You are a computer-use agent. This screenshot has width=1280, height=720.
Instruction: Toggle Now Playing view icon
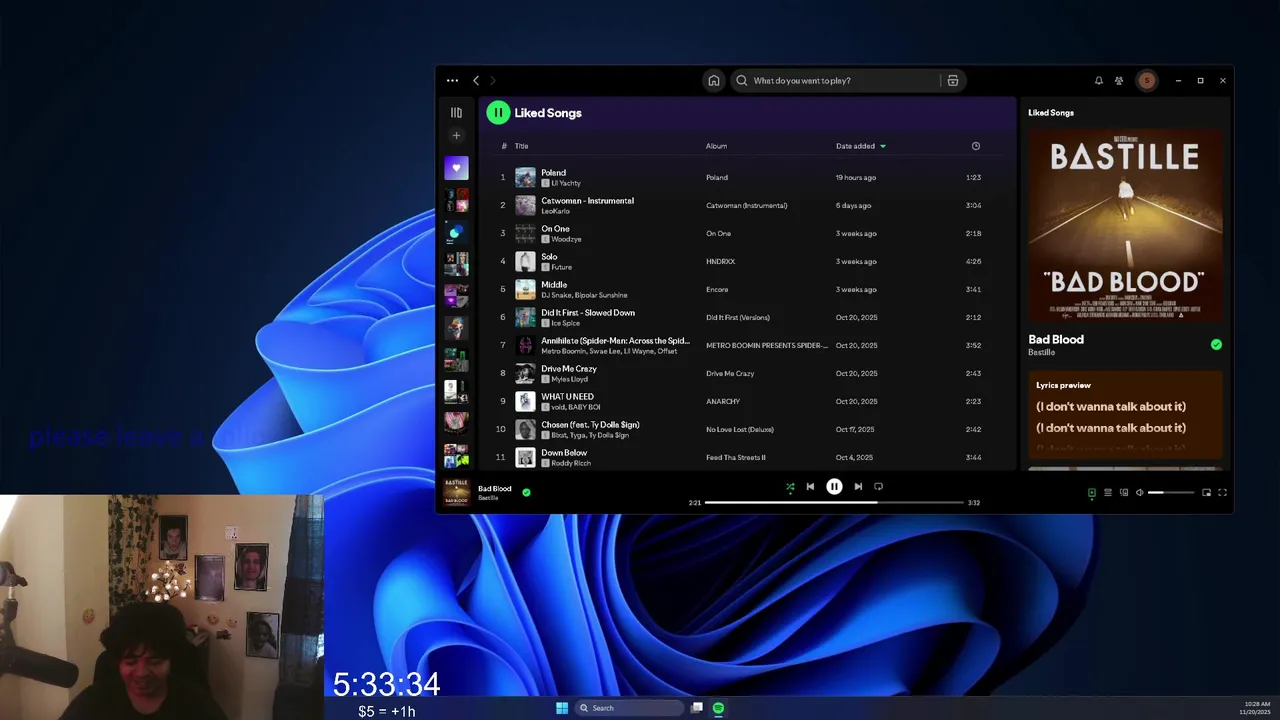click(1092, 493)
